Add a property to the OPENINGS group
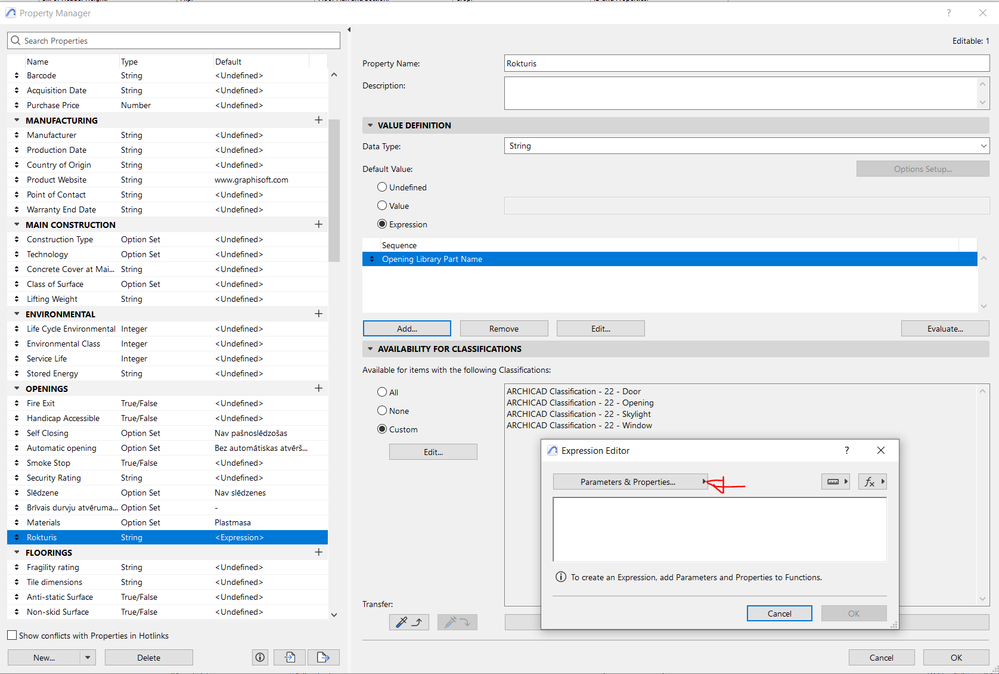This screenshot has width=999, height=674. [x=319, y=388]
